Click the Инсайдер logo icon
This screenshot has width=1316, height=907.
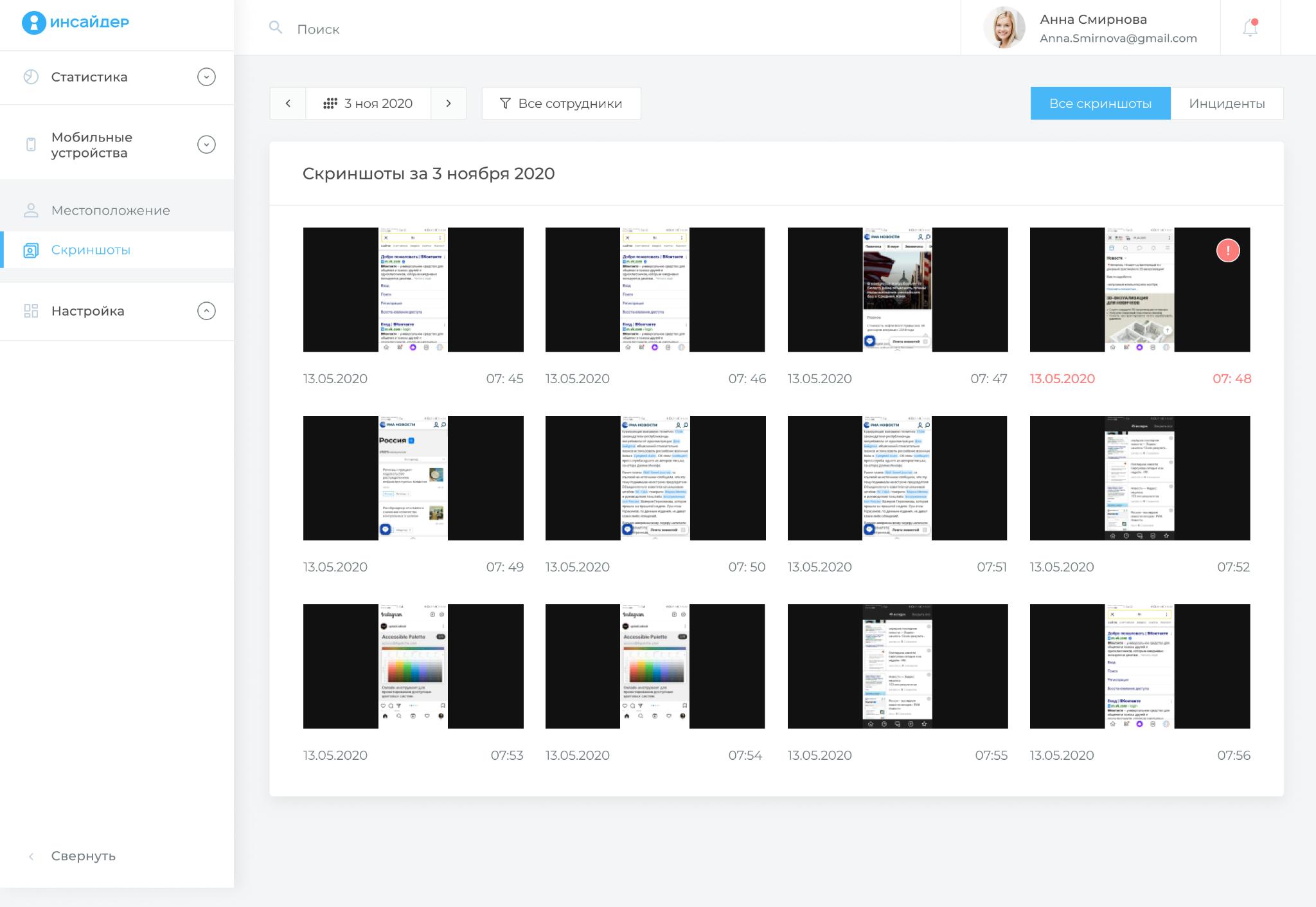click(33, 22)
